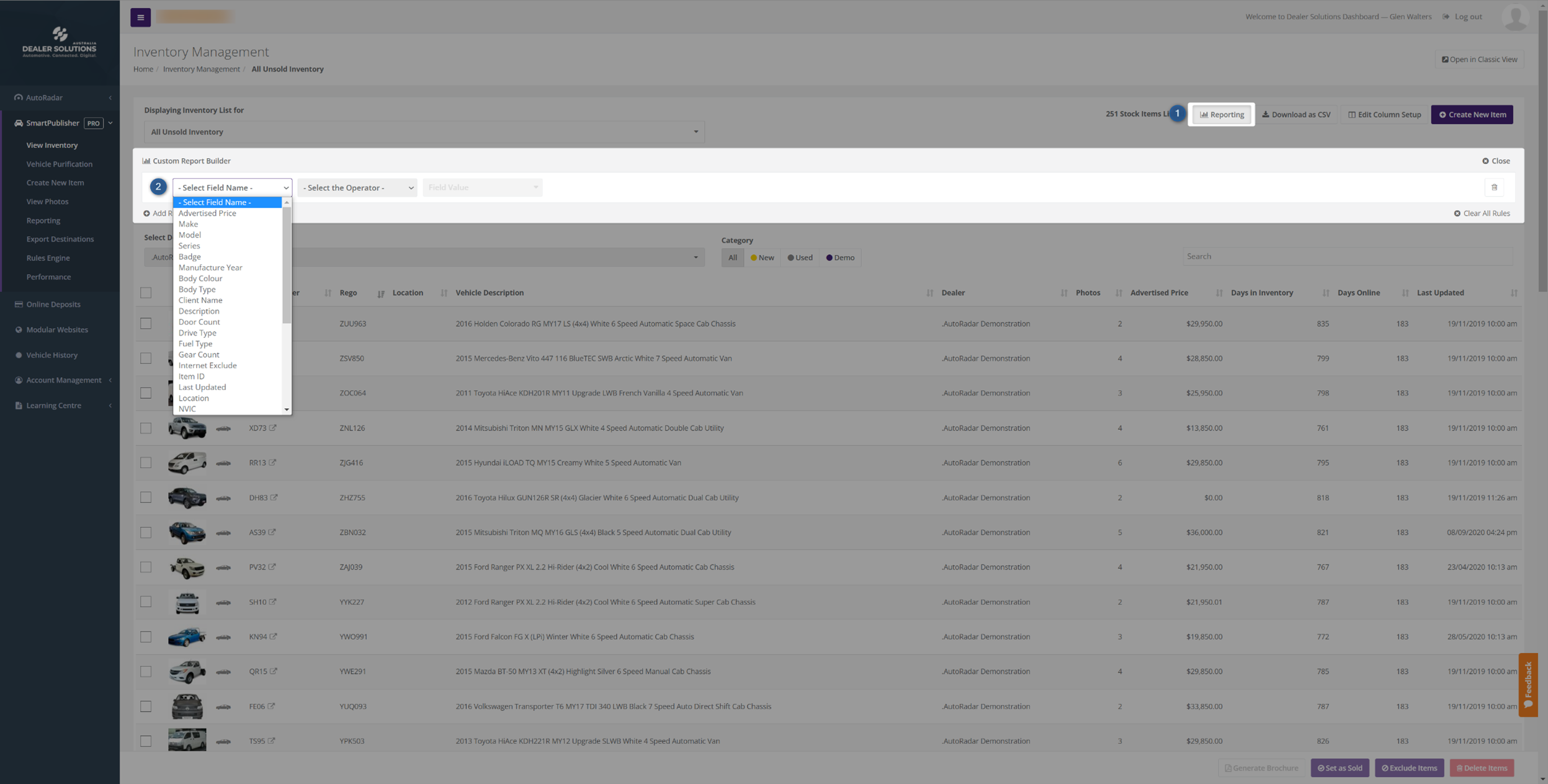1548x784 pixels.
Task: Open the All Unsold Inventory dropdown
Action: pos(424,131)
